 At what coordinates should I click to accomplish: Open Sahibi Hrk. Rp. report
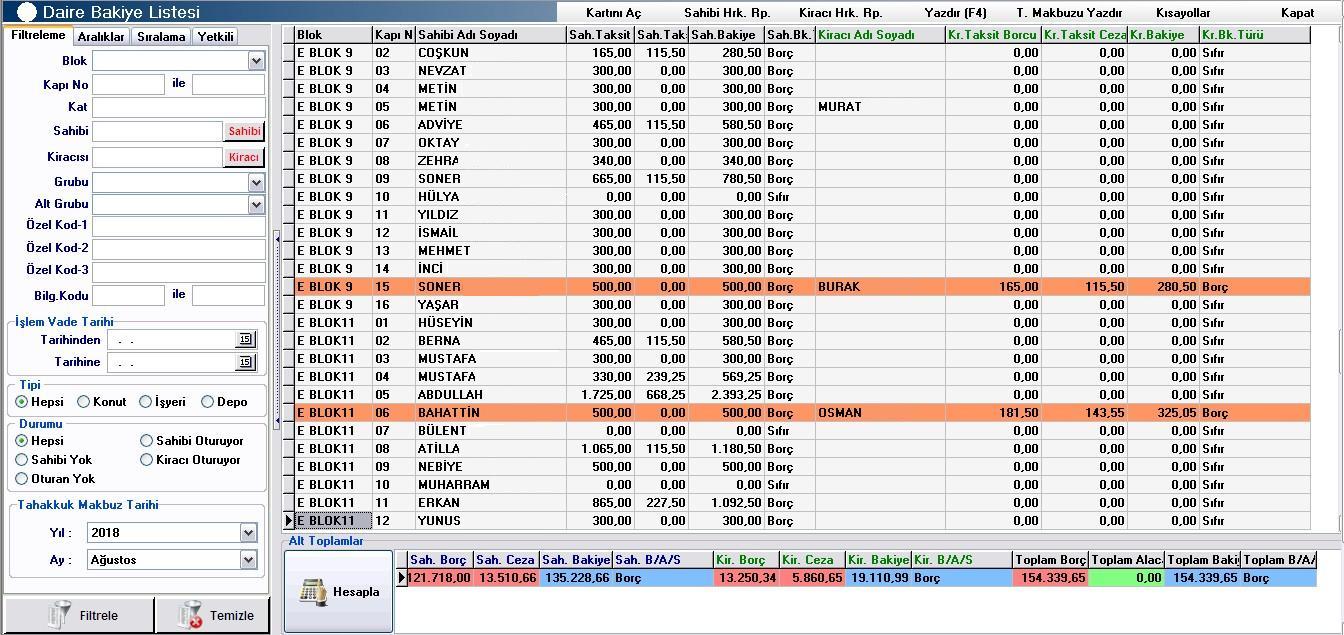point(727,13)
